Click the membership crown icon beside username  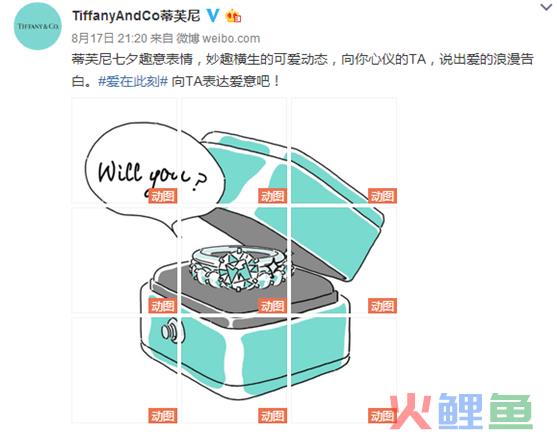[x=233, y=16]
